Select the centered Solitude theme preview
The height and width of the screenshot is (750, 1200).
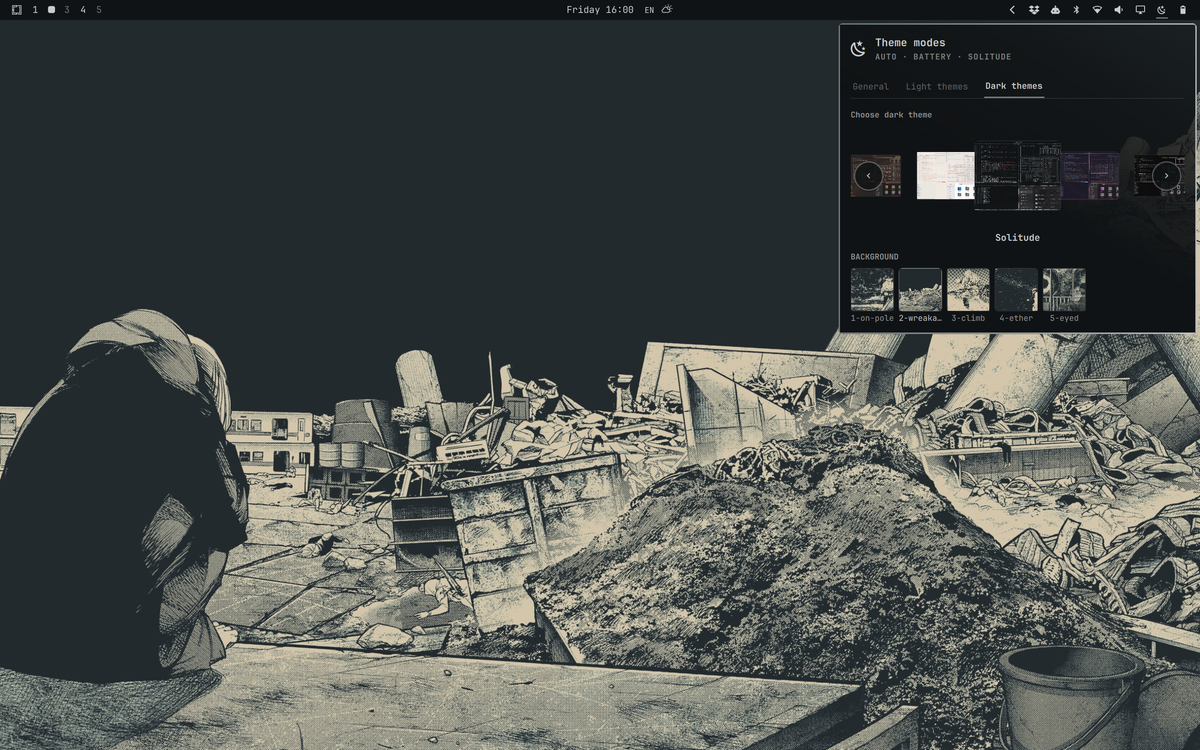pyautogui.click(x=1018, y=175)
